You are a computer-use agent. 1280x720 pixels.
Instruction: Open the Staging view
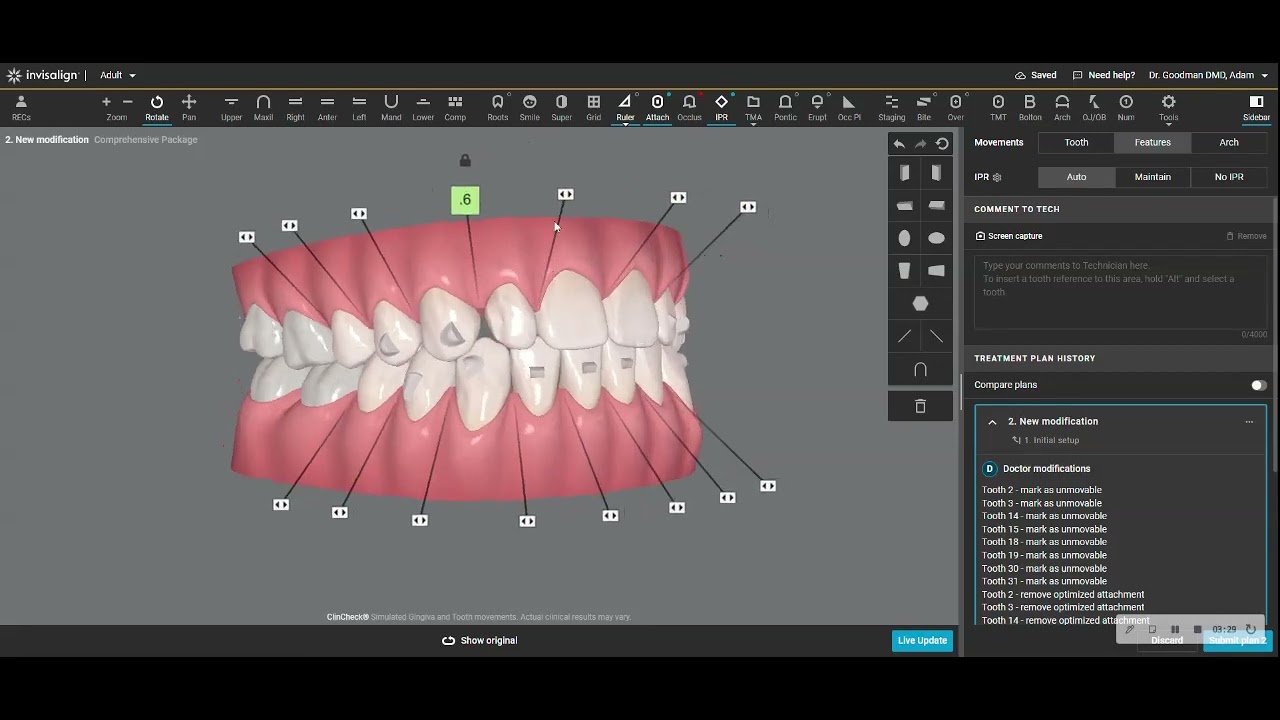tap(892, 108)
